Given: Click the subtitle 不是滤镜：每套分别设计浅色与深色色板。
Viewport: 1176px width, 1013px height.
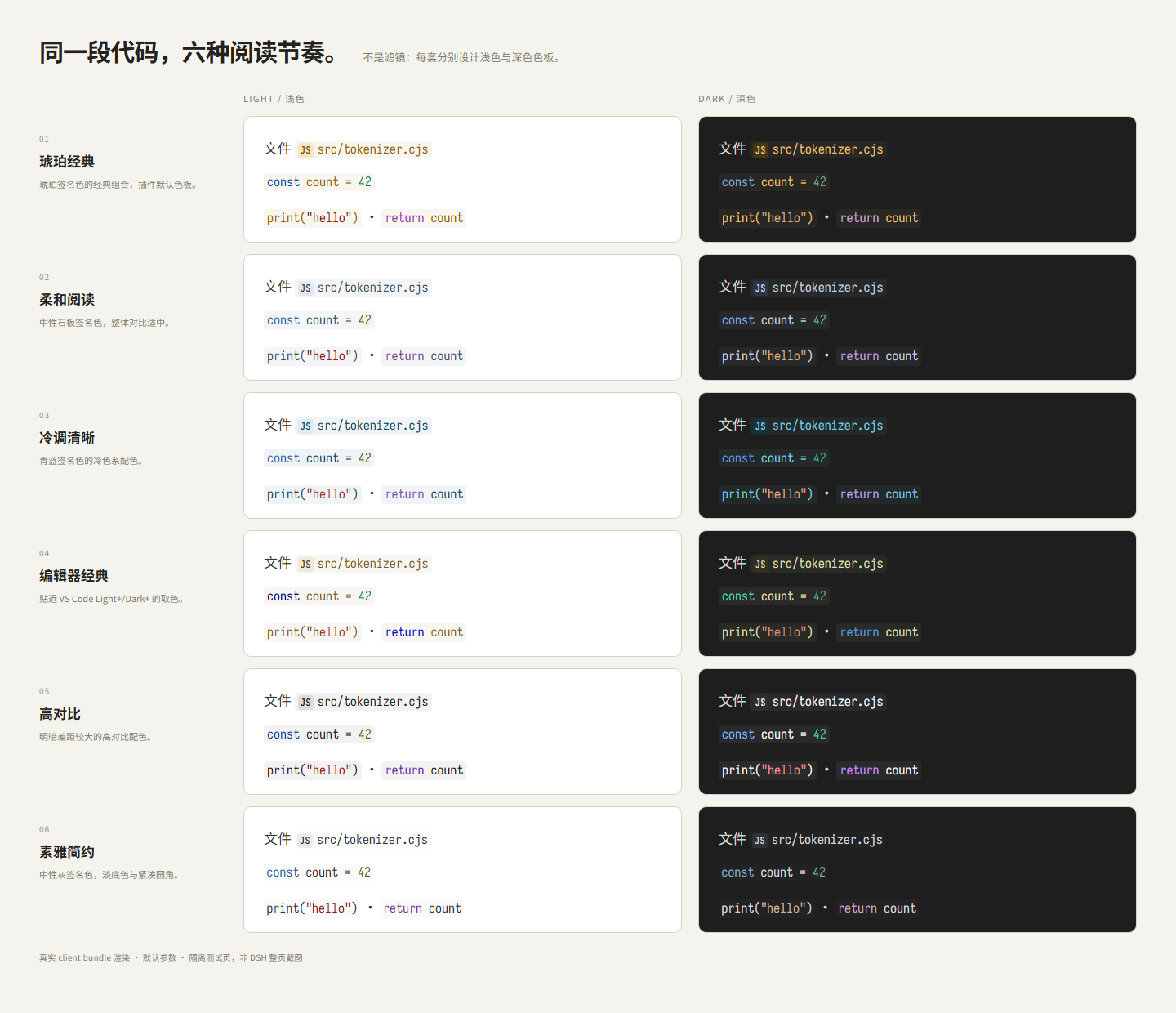Looking at the screenshot, I should pos(461,57).
